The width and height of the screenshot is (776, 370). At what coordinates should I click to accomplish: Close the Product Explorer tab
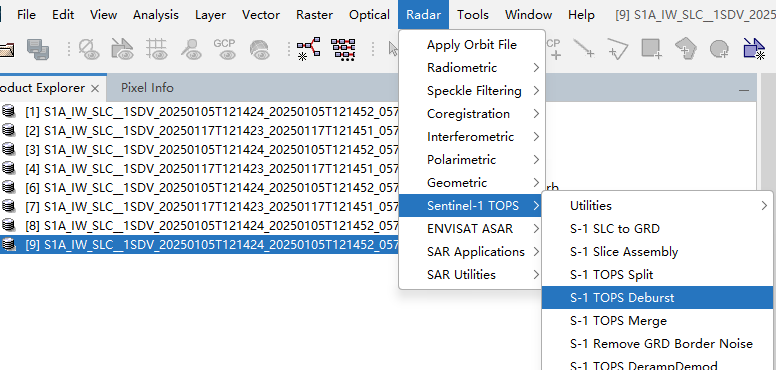point(96,89)
